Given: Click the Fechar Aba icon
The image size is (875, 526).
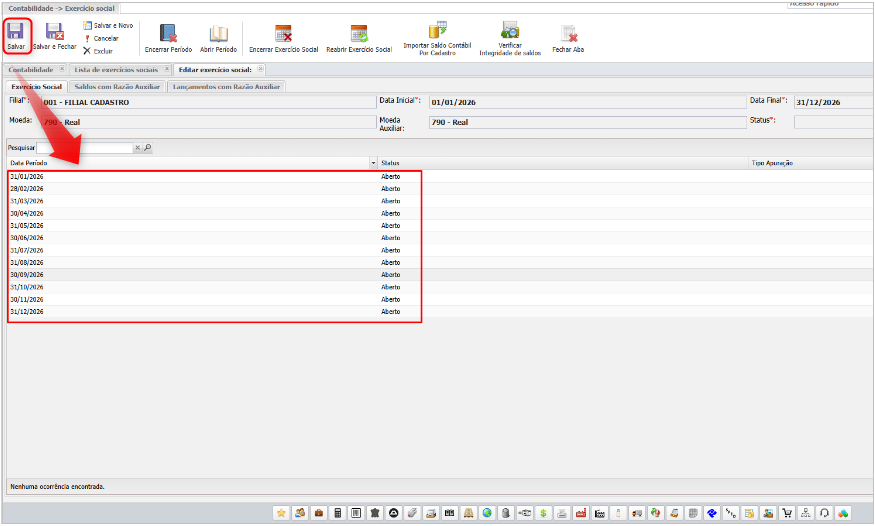Looking at the screenshot, I should 568,34.
